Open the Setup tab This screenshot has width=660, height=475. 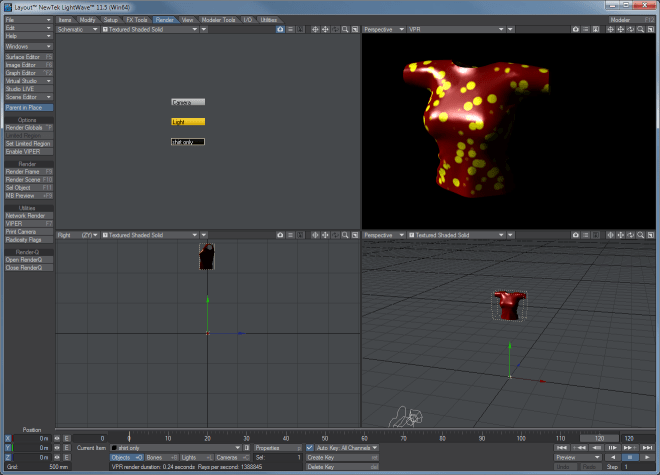[x=111, y=20]
